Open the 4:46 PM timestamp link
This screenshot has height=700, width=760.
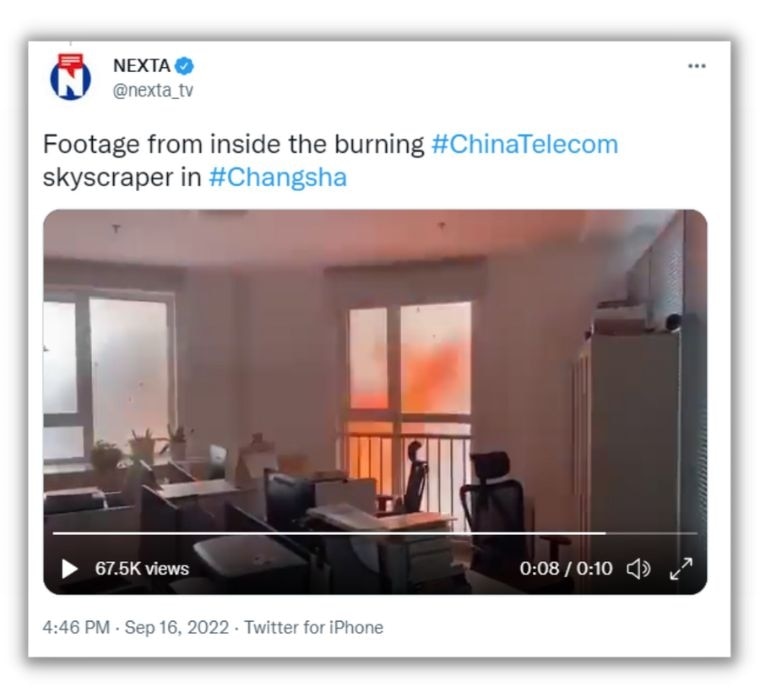[x=76, y=627]
